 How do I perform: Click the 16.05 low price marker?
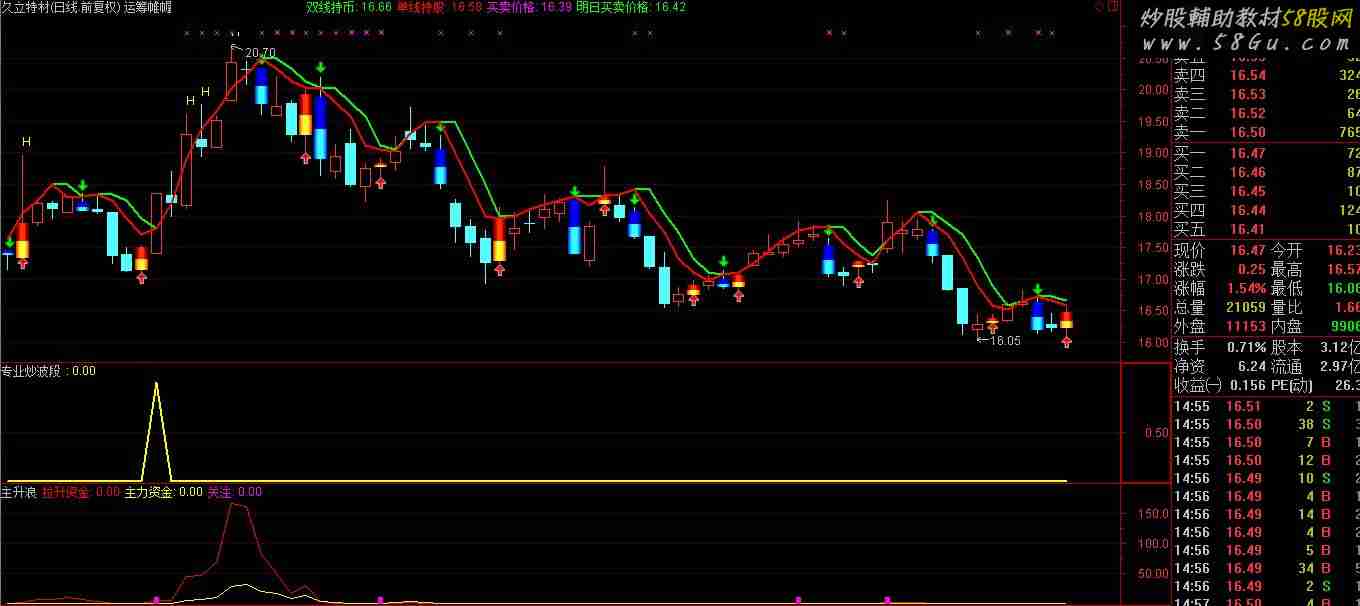(x=1003, y=341)
